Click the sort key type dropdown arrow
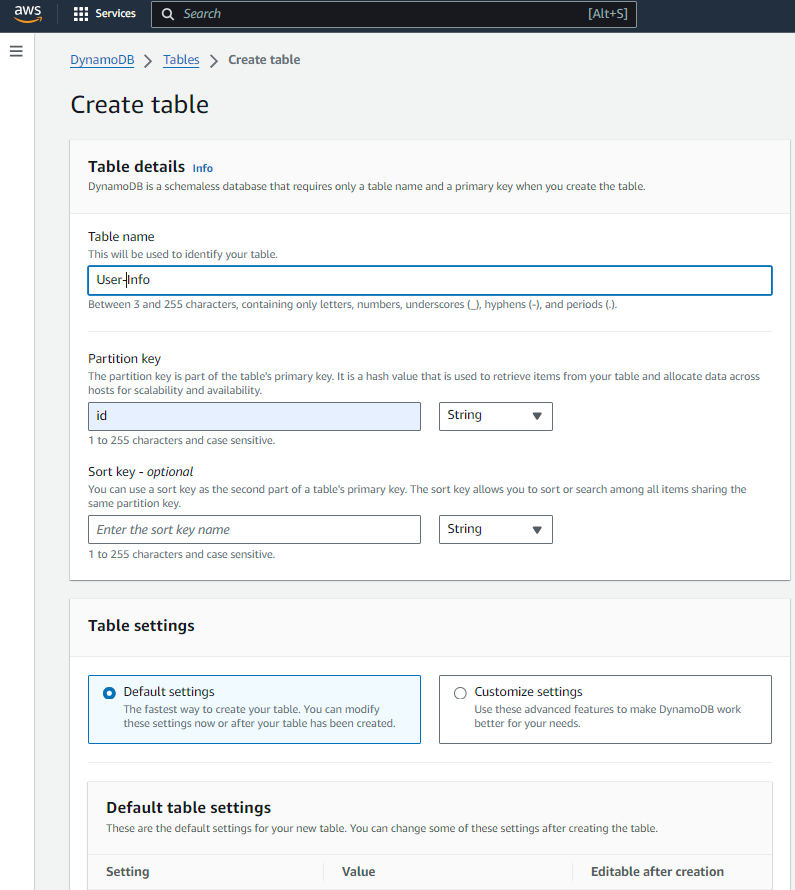This screenshot has height=890, width=795. tap(538, 529)
